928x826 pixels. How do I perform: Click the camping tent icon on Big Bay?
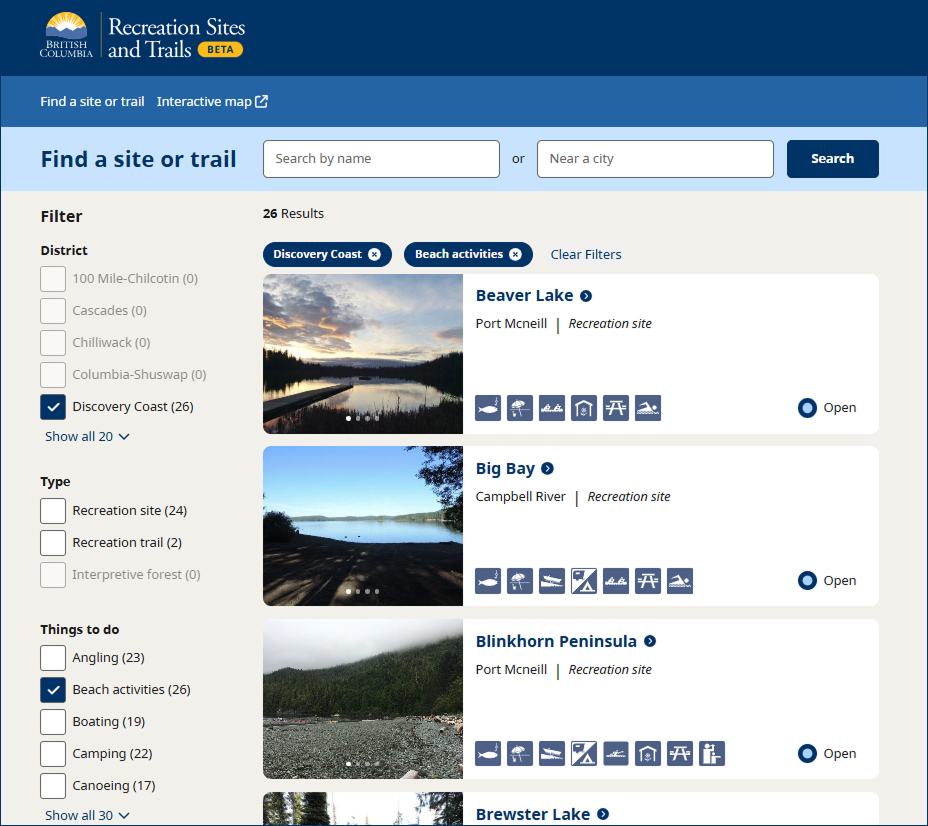[x=584, y=581]
